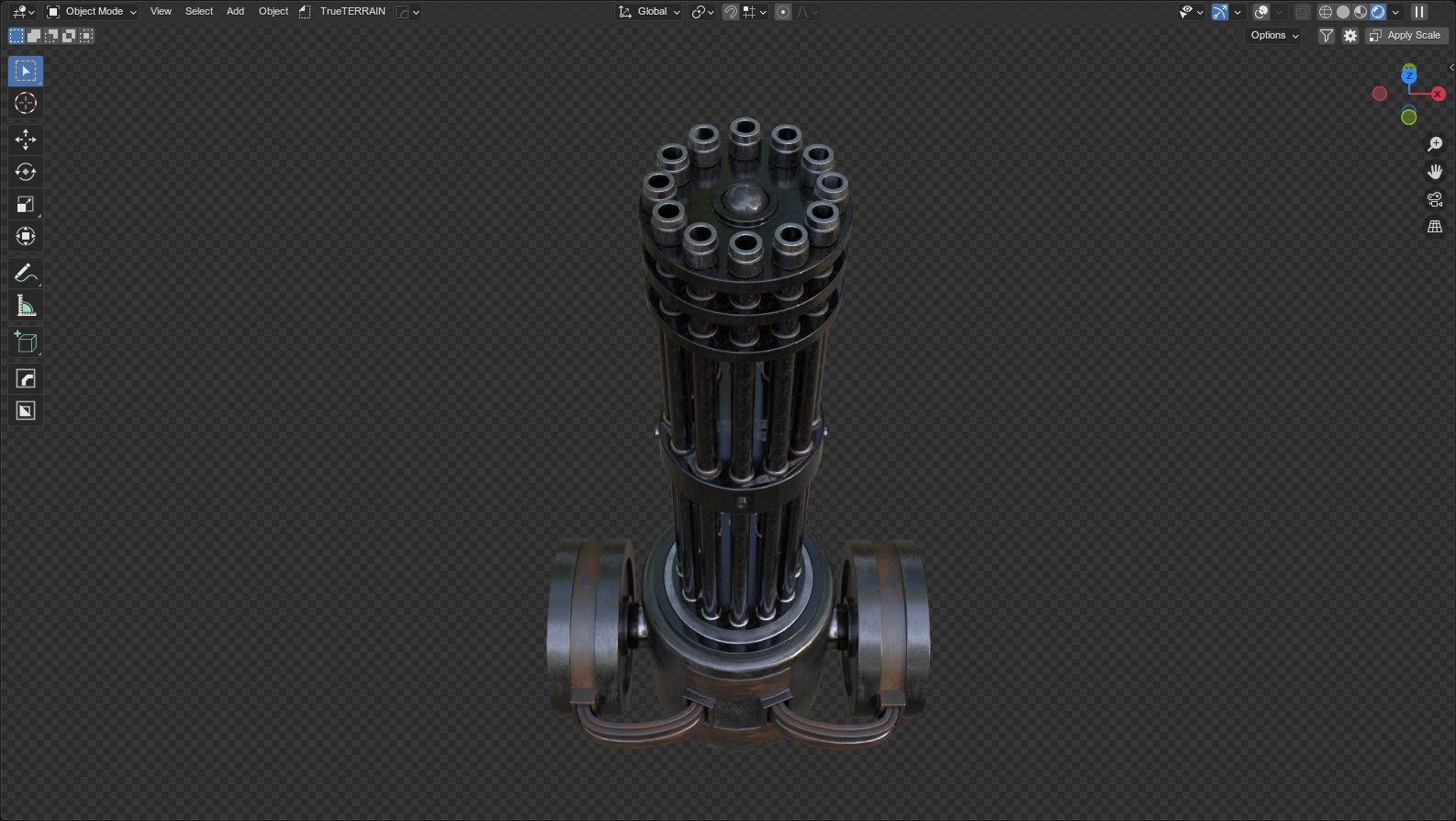Switch to wireframe shading
The height and width of the screenshot is (821, 1456).
1326,12
